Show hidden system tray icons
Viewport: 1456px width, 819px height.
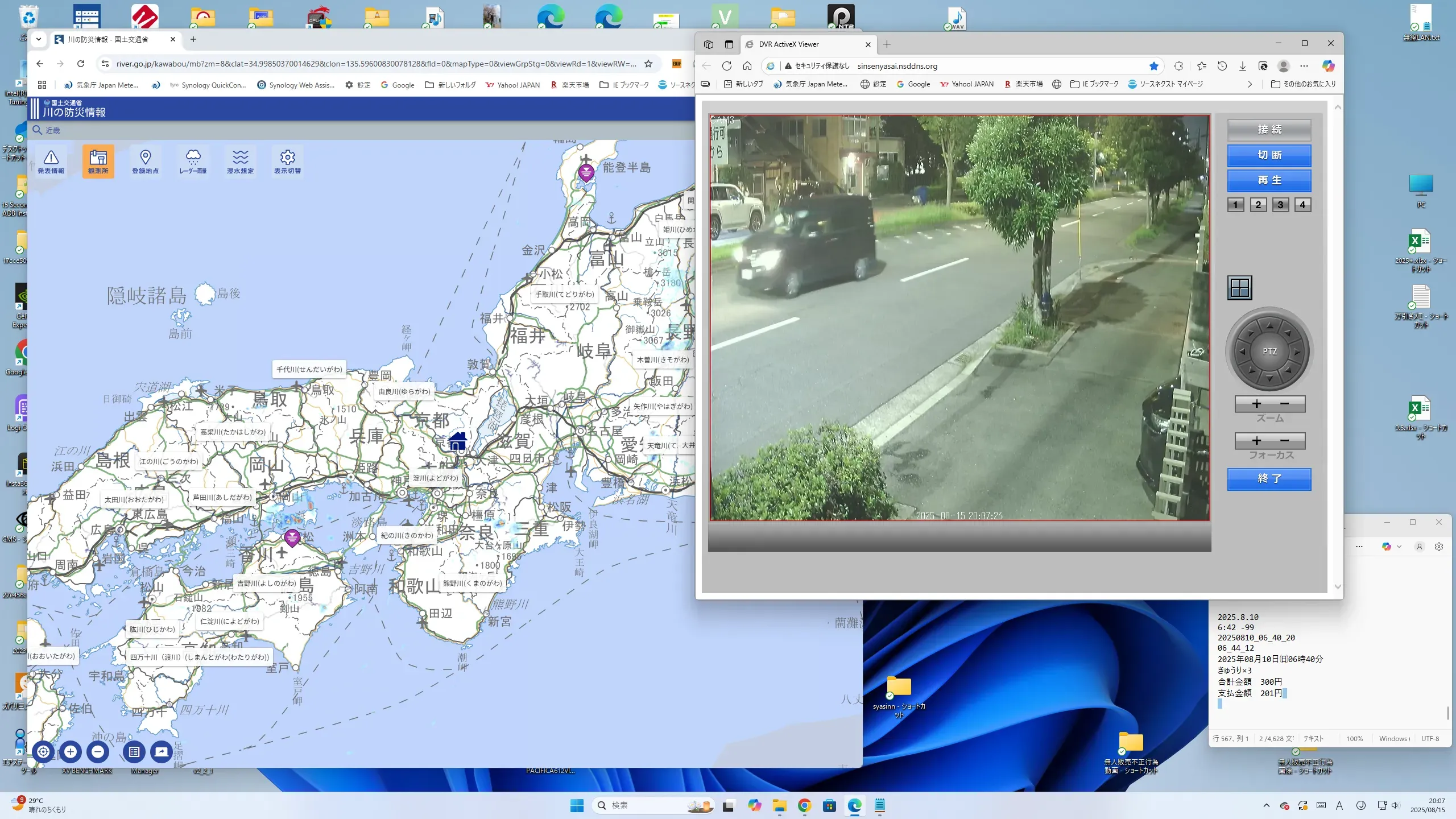pos(1266,805)
